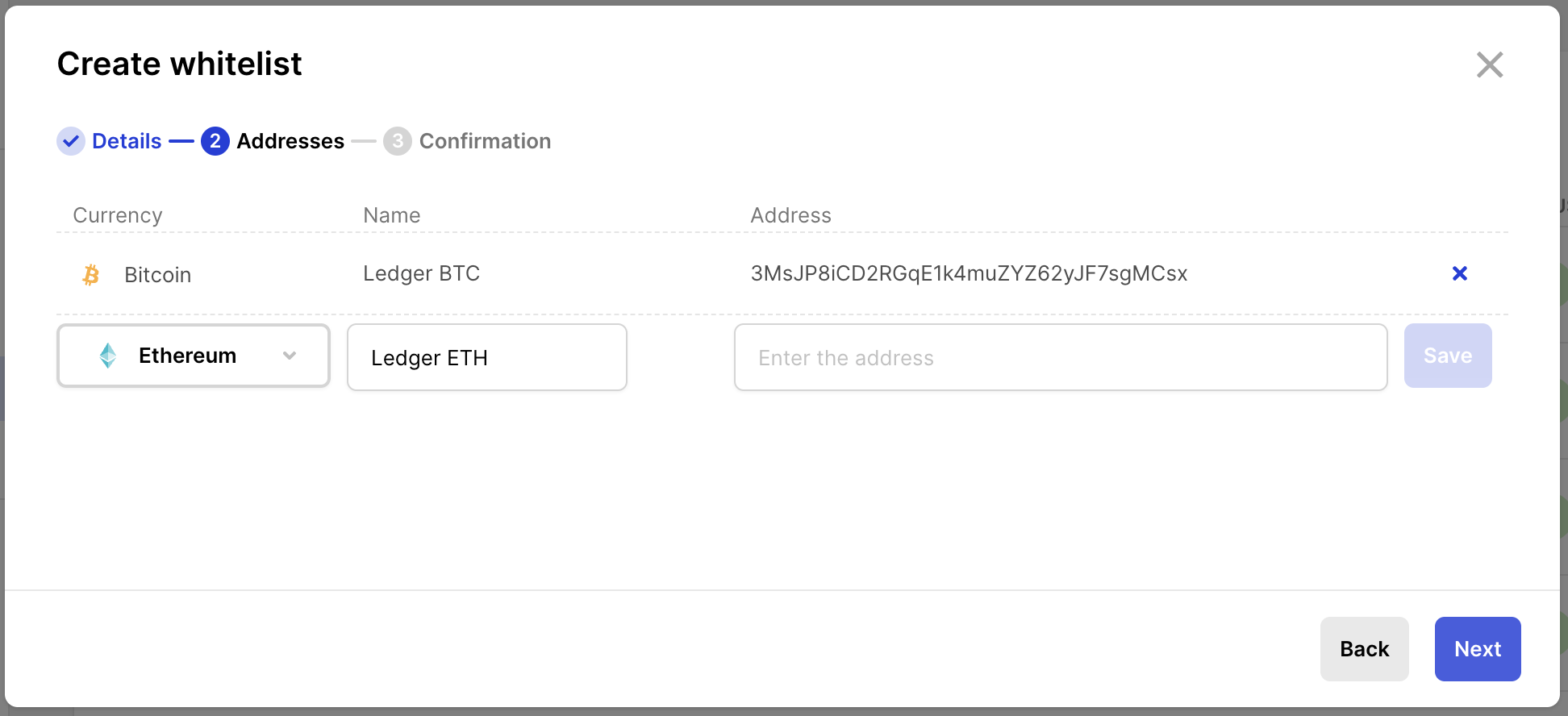
Task: Expand the currency dropdown chevron
Action: point(290,356)
